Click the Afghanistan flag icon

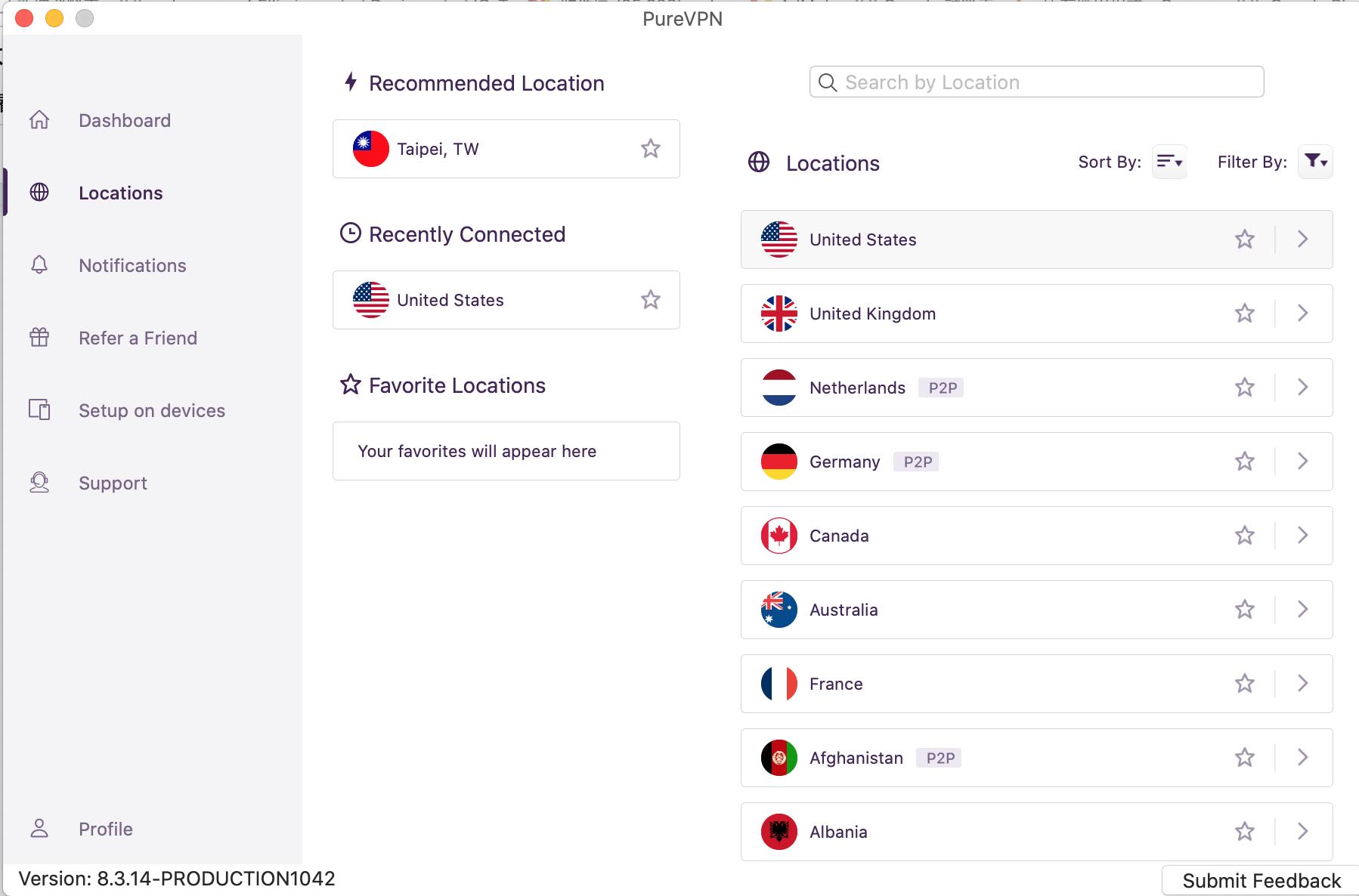[779, 758]
